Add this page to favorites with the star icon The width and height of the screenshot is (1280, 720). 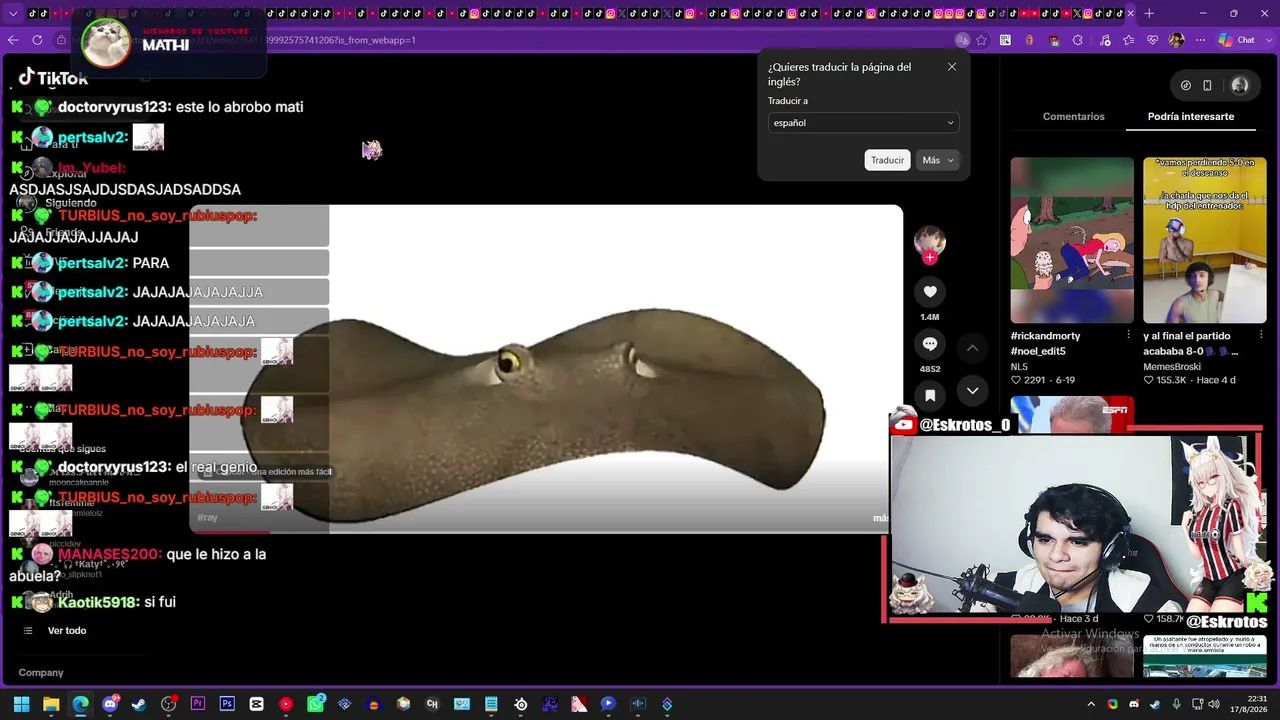[982, 40]
